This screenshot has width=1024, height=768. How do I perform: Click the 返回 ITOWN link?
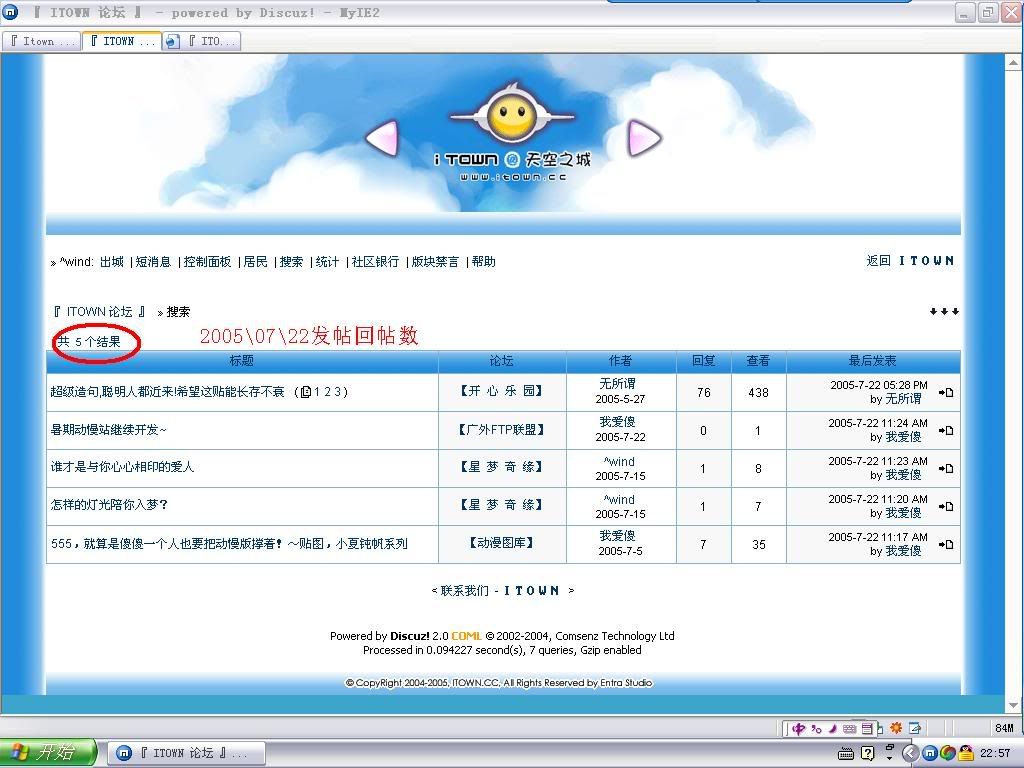(910, 261)
